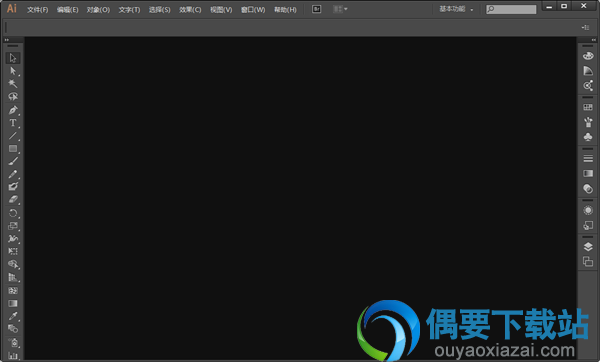The image size is (600, 362).
Task: Open the Layers panel icon
Action: (588, 247)
